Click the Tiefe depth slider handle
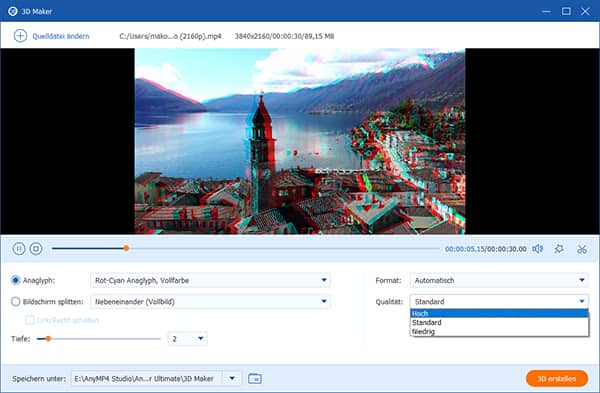The height and width of the screenshot is (393, 600). pos(48,339)
